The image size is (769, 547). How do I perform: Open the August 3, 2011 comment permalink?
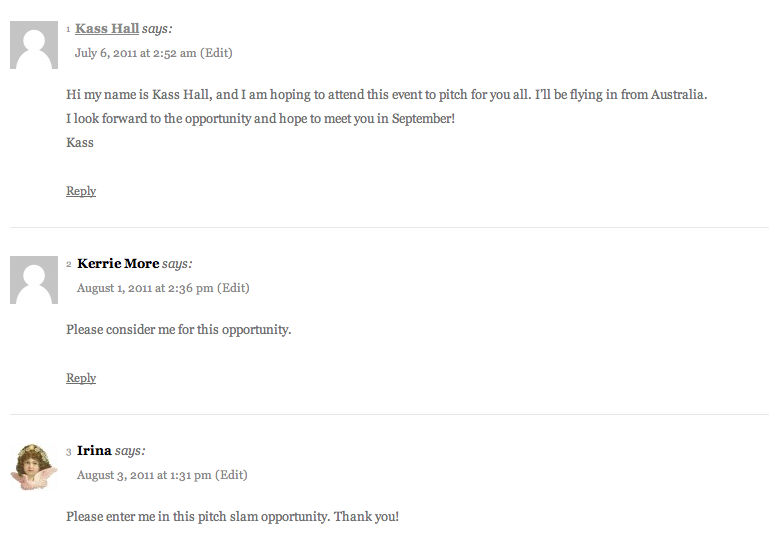click(144, 475)
